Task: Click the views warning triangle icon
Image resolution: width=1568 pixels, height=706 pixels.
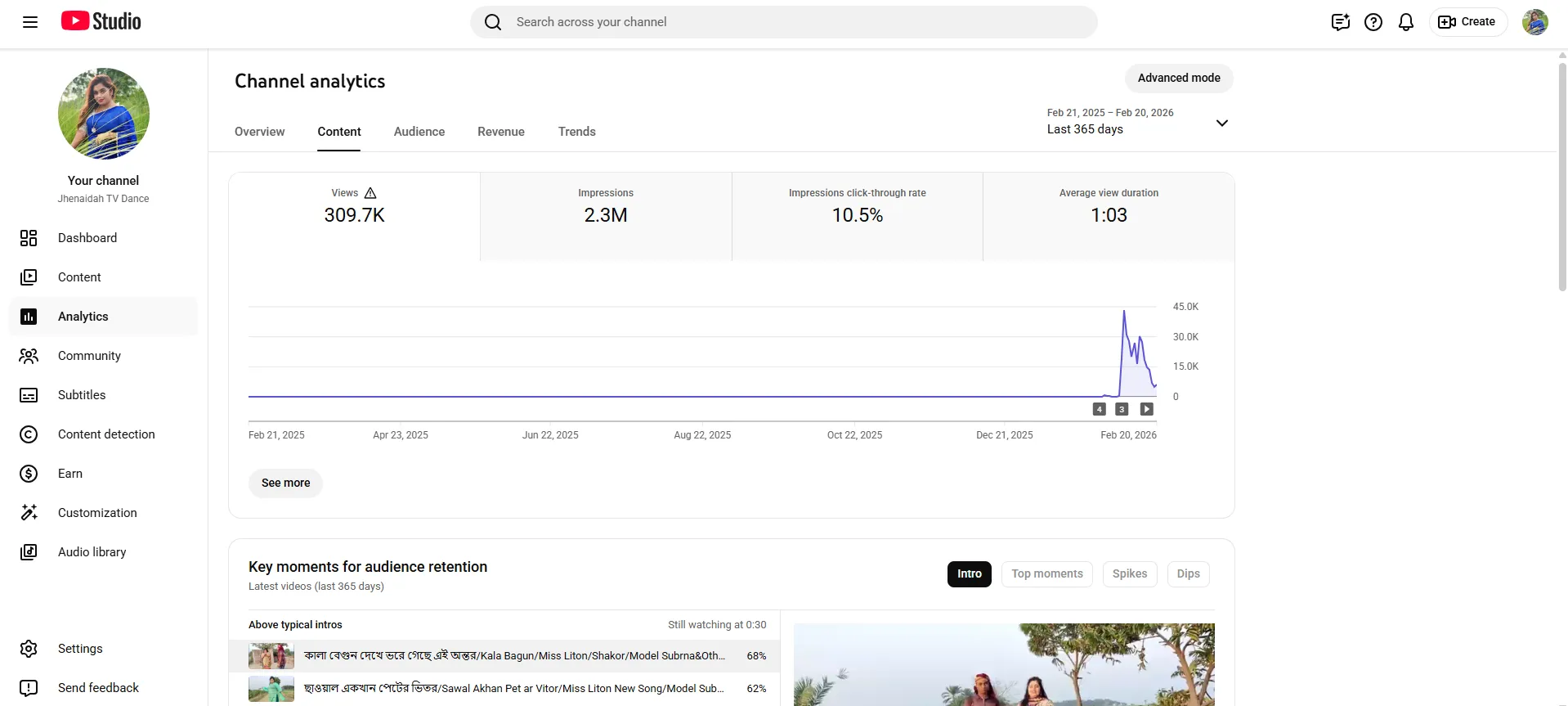Action: pos(370,193)
